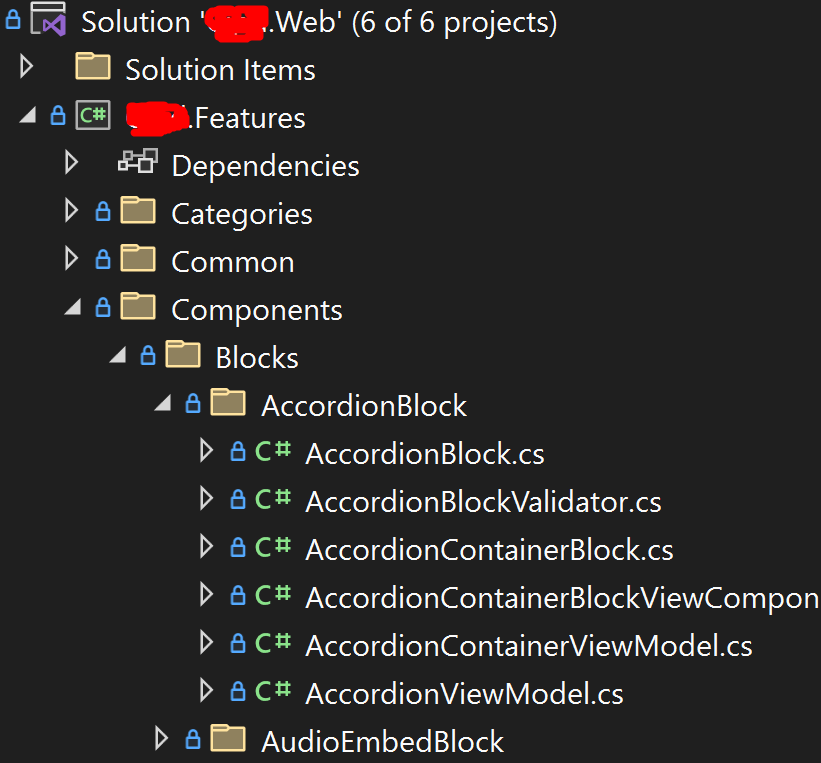
Task: Click the Solution Items folder icon
Action: (93, 68)
